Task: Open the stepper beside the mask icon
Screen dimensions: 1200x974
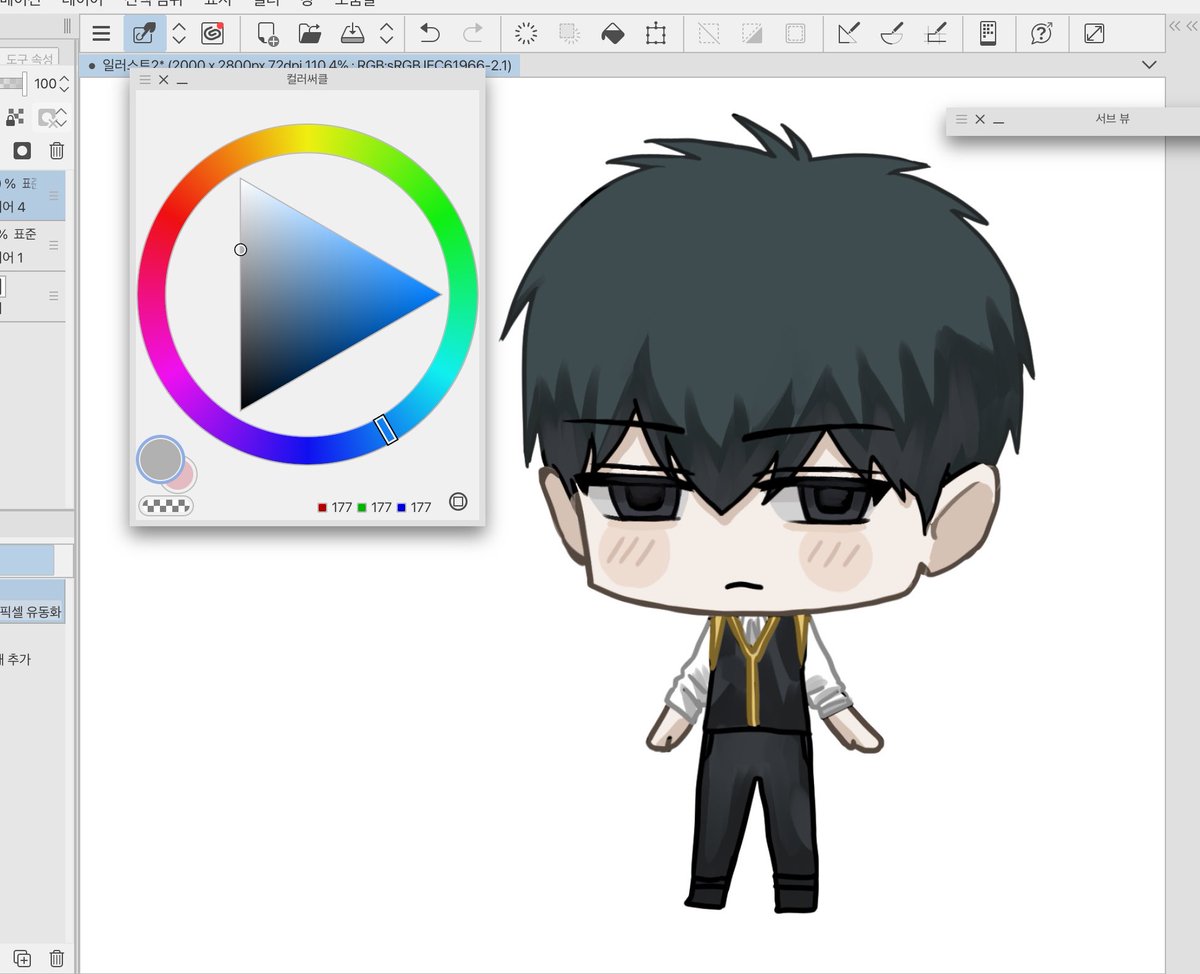Action: pos(62,118)
